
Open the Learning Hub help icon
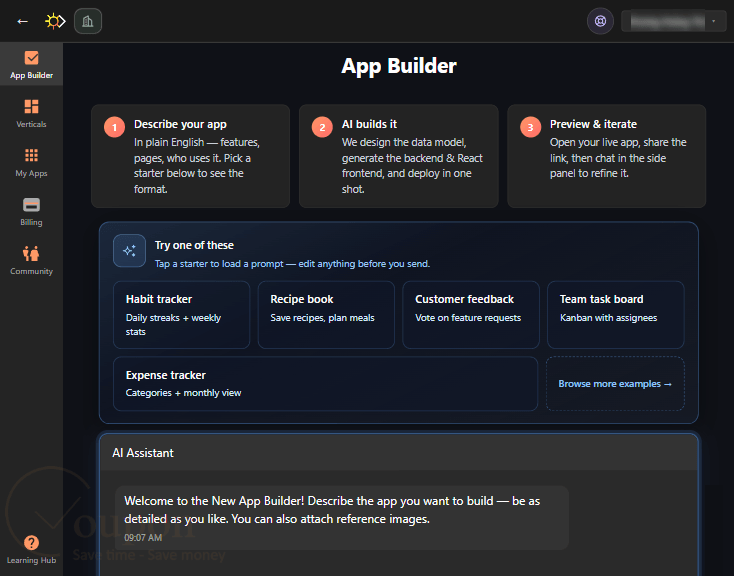tap(31, 550)
